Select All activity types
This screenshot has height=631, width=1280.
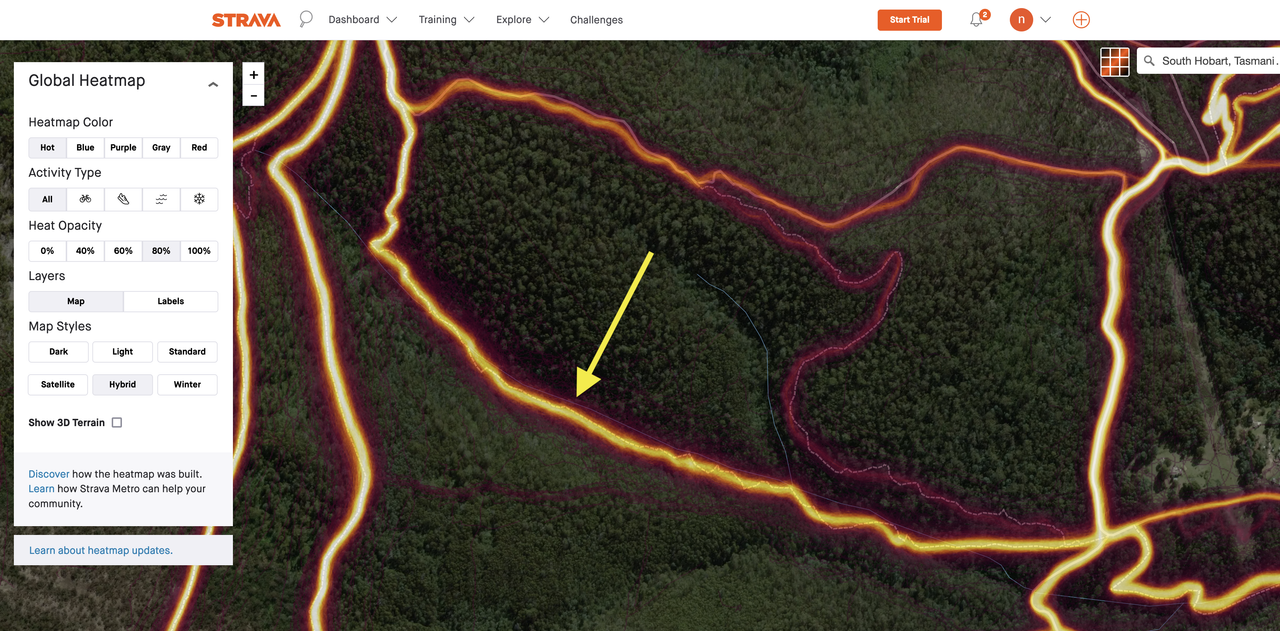[x=47, y=199]
